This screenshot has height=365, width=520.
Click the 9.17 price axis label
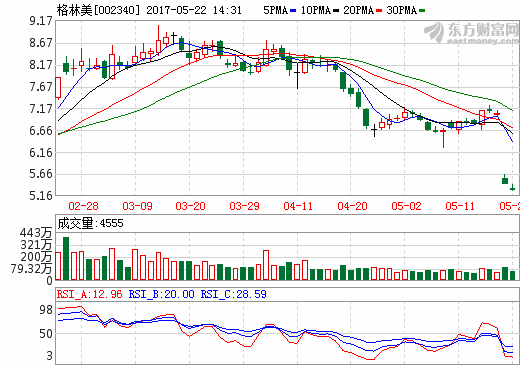[41, 21]
